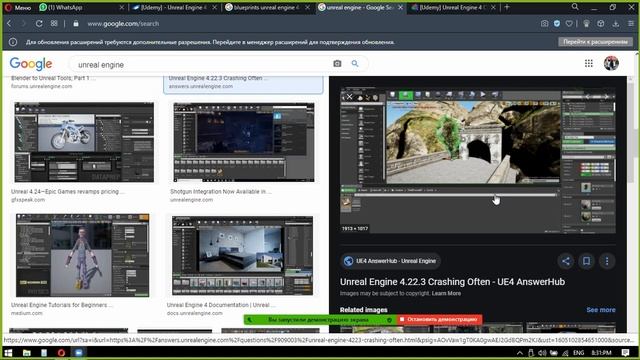
Task: View site security lock info
Action: pos(76,24)
